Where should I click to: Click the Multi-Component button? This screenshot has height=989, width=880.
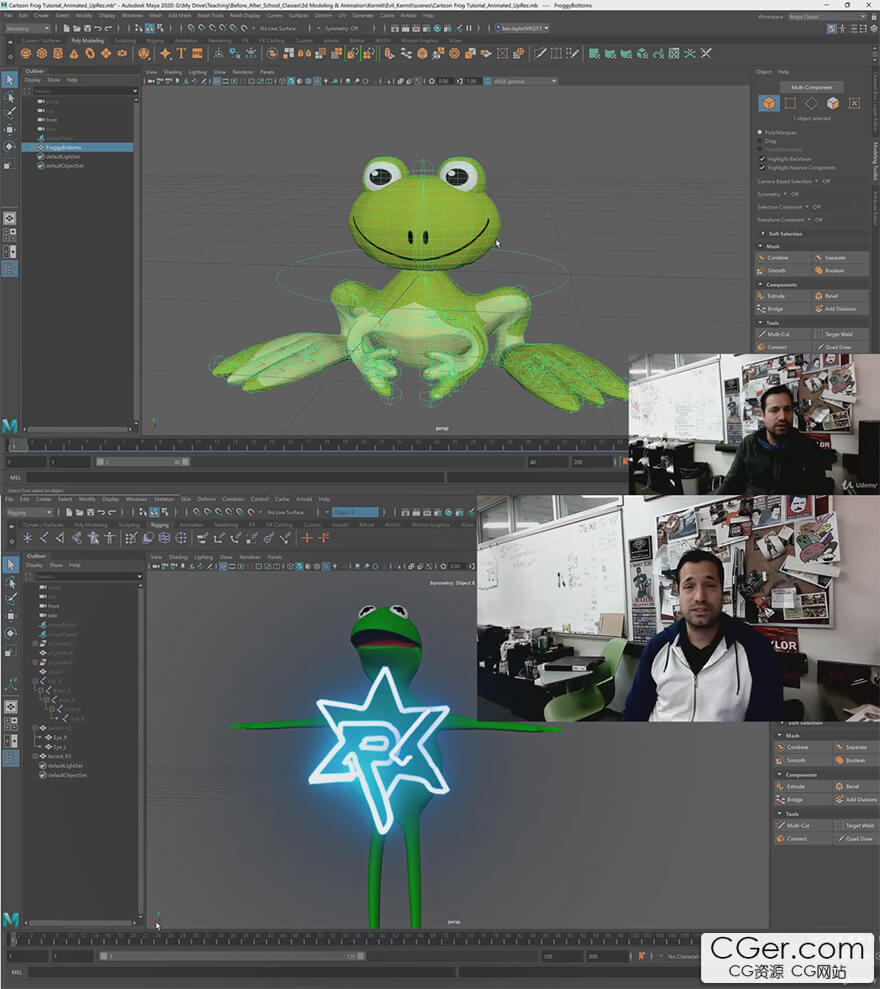click(x=811, y=87)
